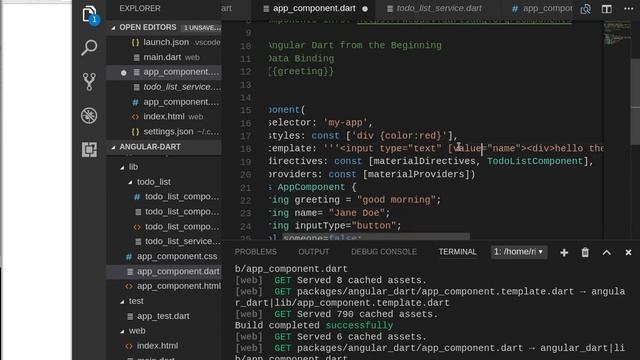Click the "good morning" string on line 22
This screenshot has width=640, height=360.
(396, 200)
